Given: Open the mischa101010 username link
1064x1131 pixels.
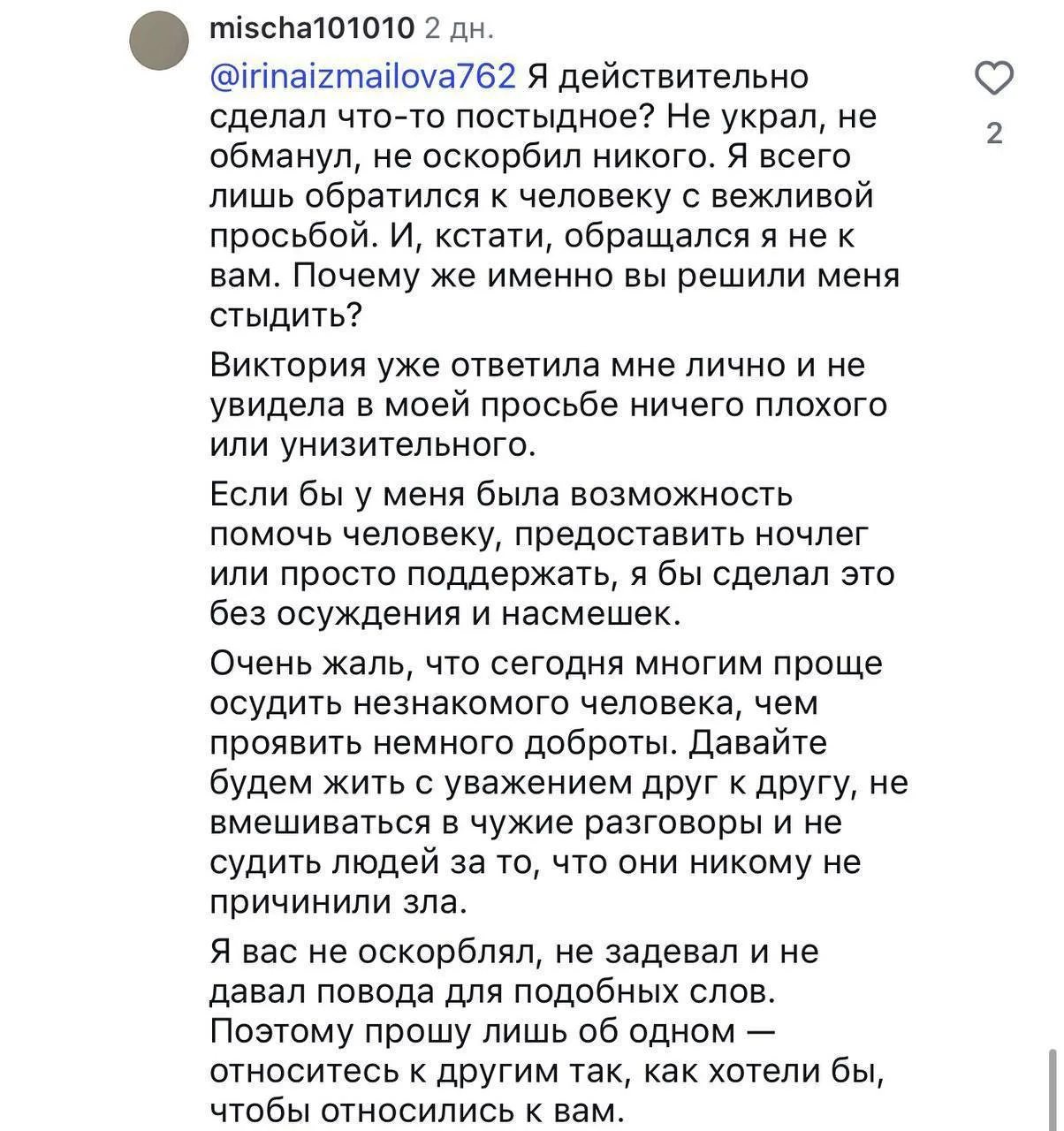Looking at the screenshot, I should tap(313, 28).
